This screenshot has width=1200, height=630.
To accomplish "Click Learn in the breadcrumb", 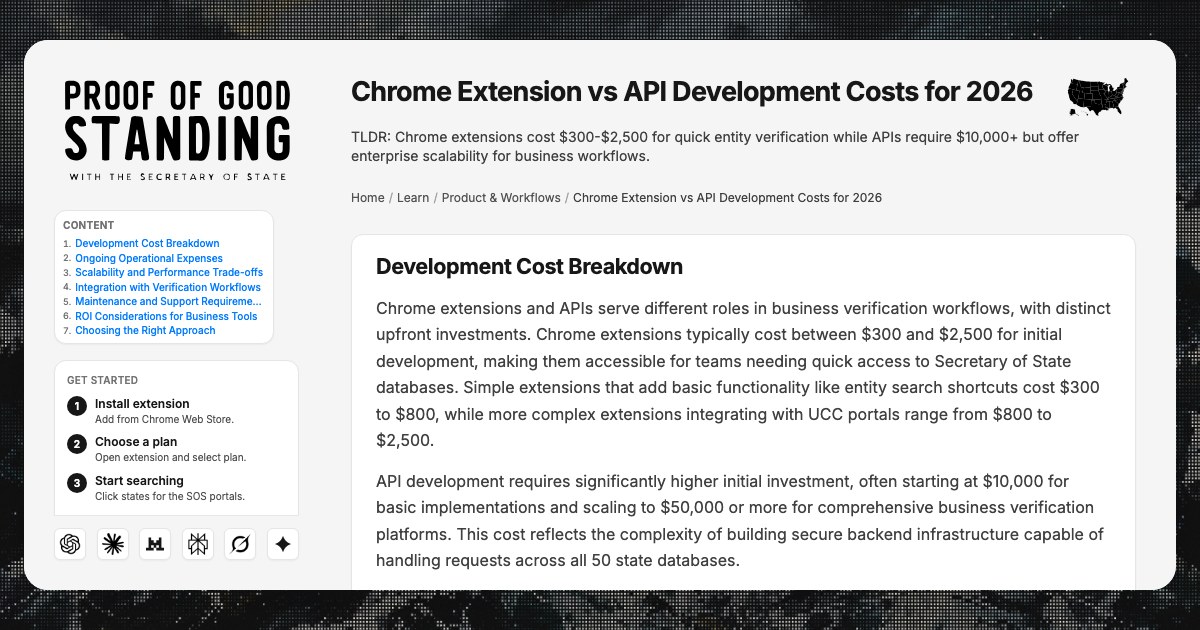I will [413, 198].
